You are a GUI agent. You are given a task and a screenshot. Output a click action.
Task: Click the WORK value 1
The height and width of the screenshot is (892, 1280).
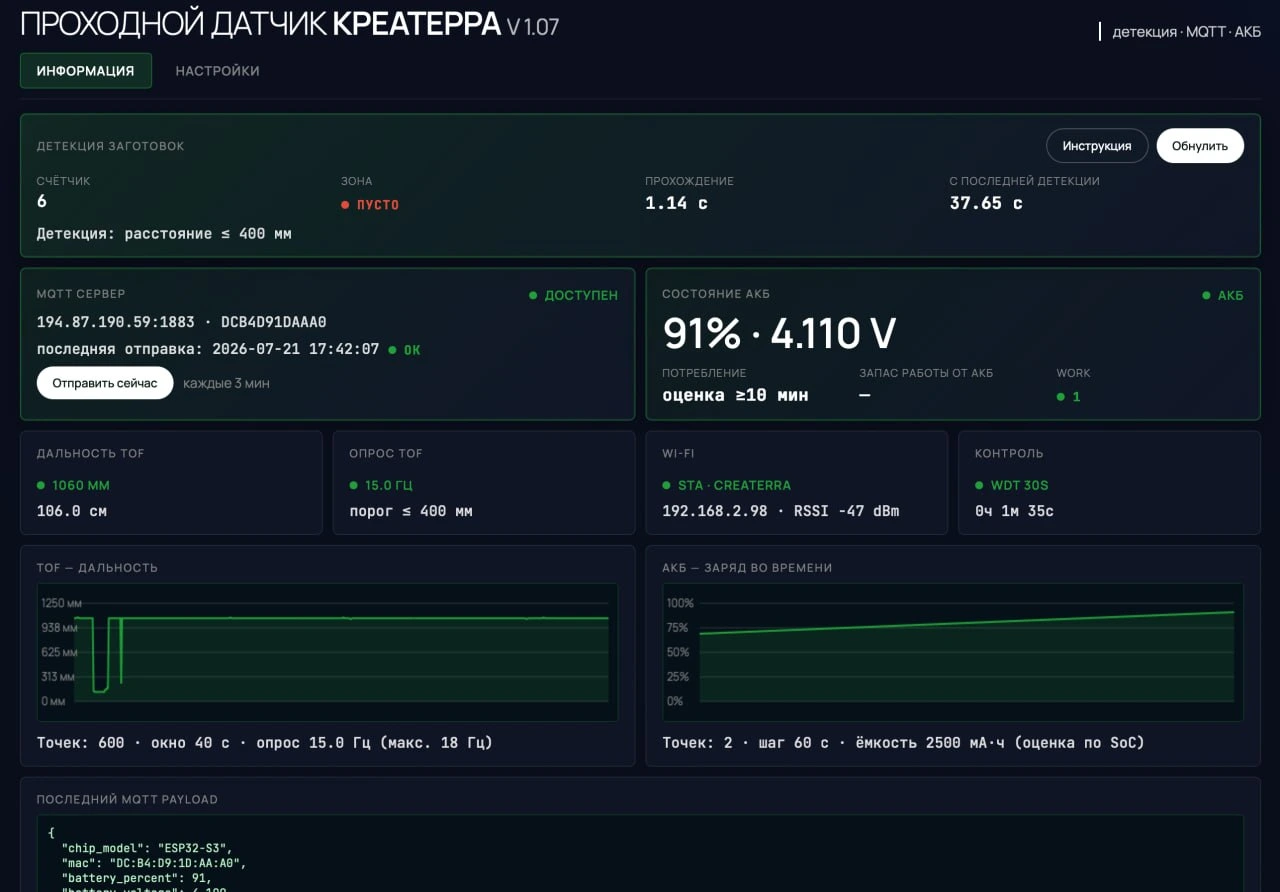pos(1069,397)
